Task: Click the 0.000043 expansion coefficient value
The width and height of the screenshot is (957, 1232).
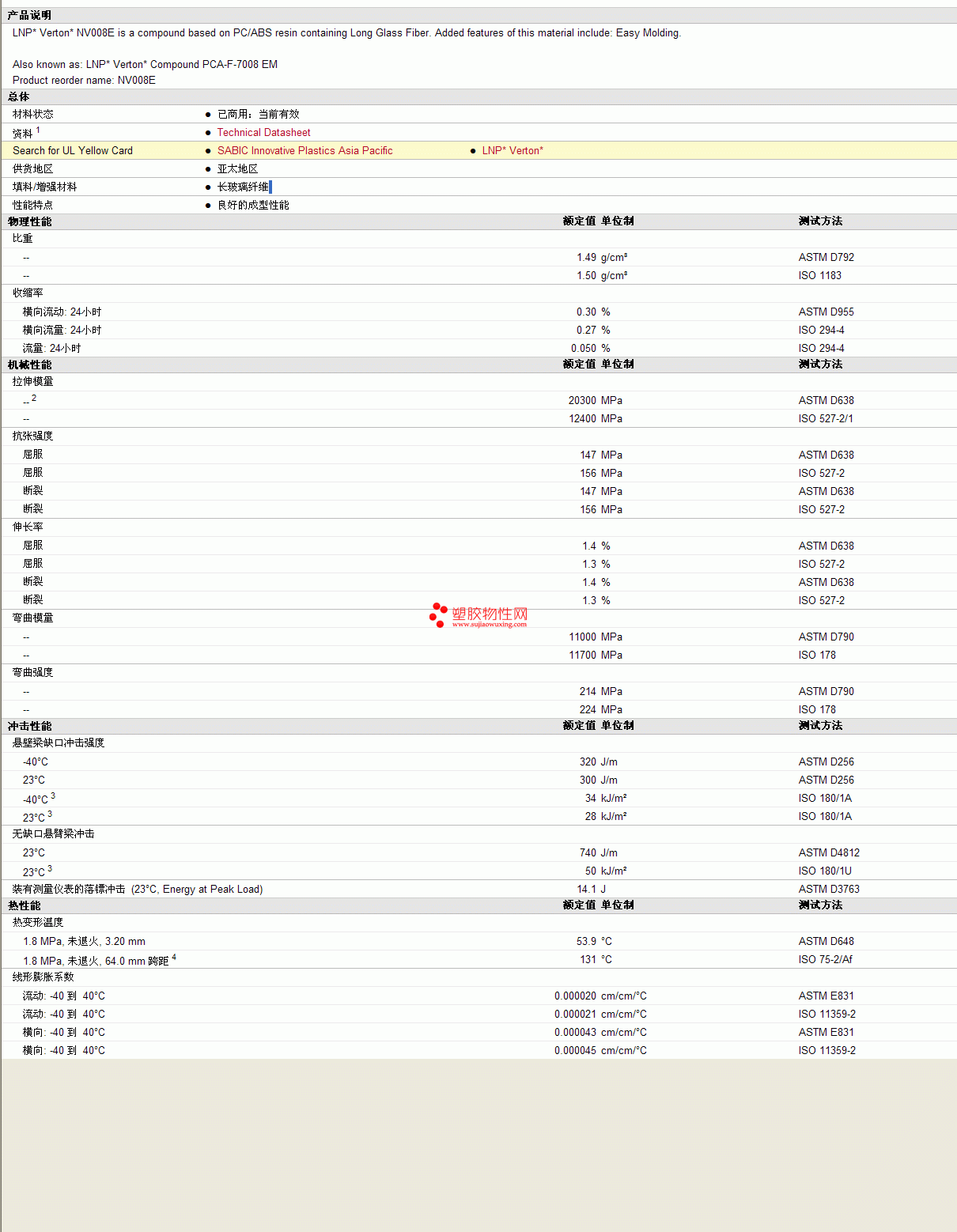Action: (x=575, y=1032)
